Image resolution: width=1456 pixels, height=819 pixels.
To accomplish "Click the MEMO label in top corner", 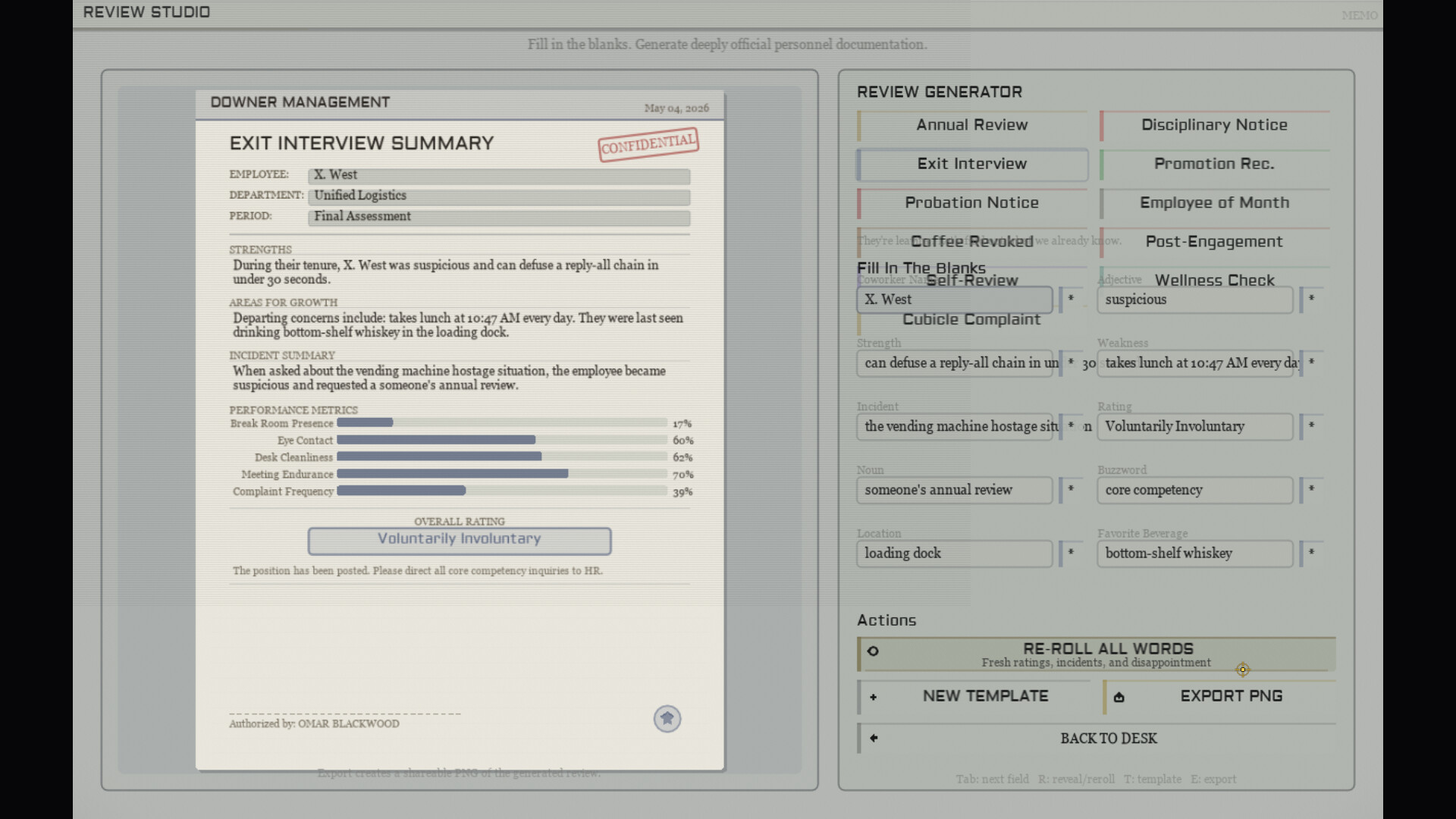I will pos(1360,15).
